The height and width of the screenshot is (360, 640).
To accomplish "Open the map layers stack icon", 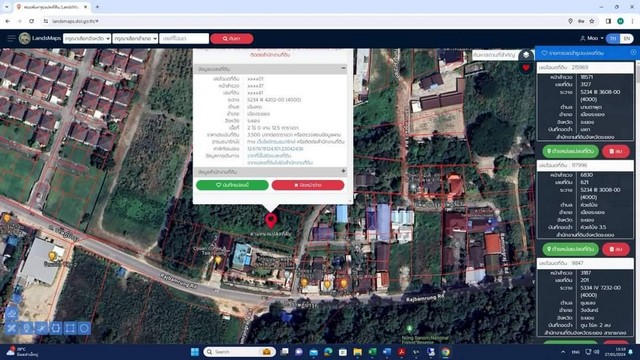I will (526, 55).
